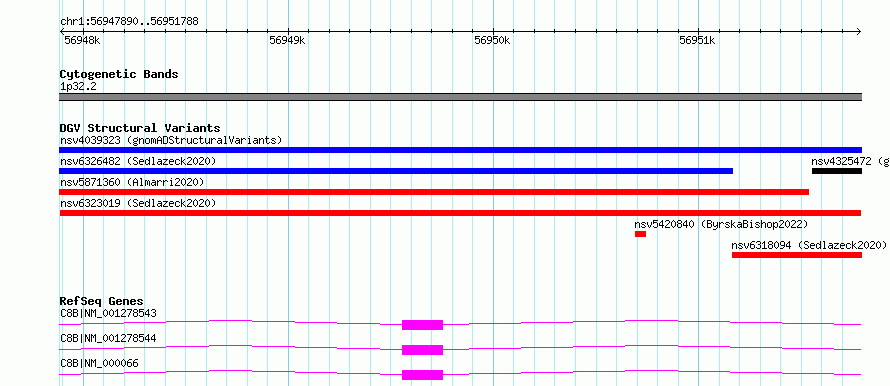The image size is (890, 386).
Task: Click the DGV Structural Variants track title
Action: [x=140, y=128]
